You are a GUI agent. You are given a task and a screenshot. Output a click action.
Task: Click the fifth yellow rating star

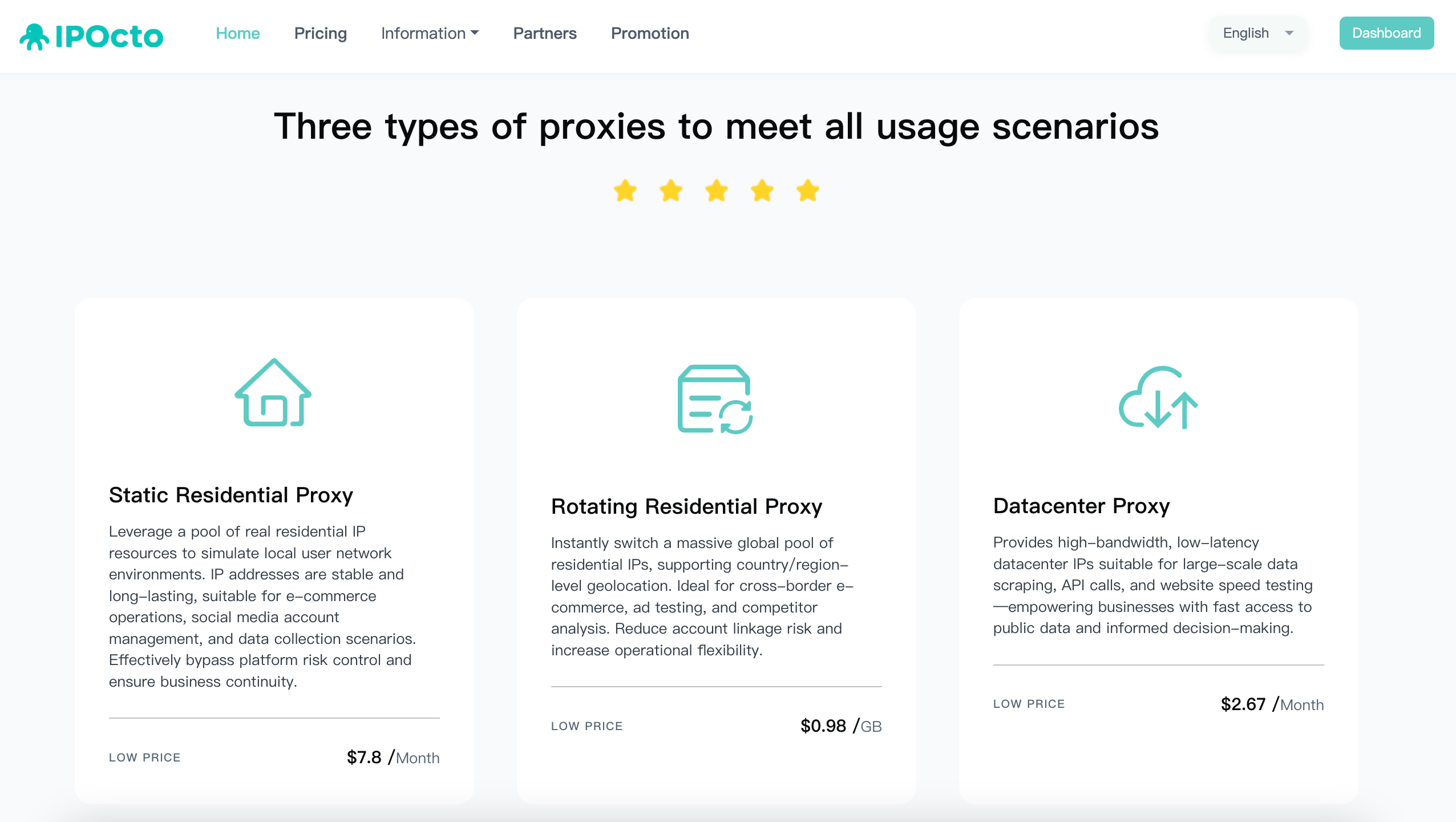[808, 191]
